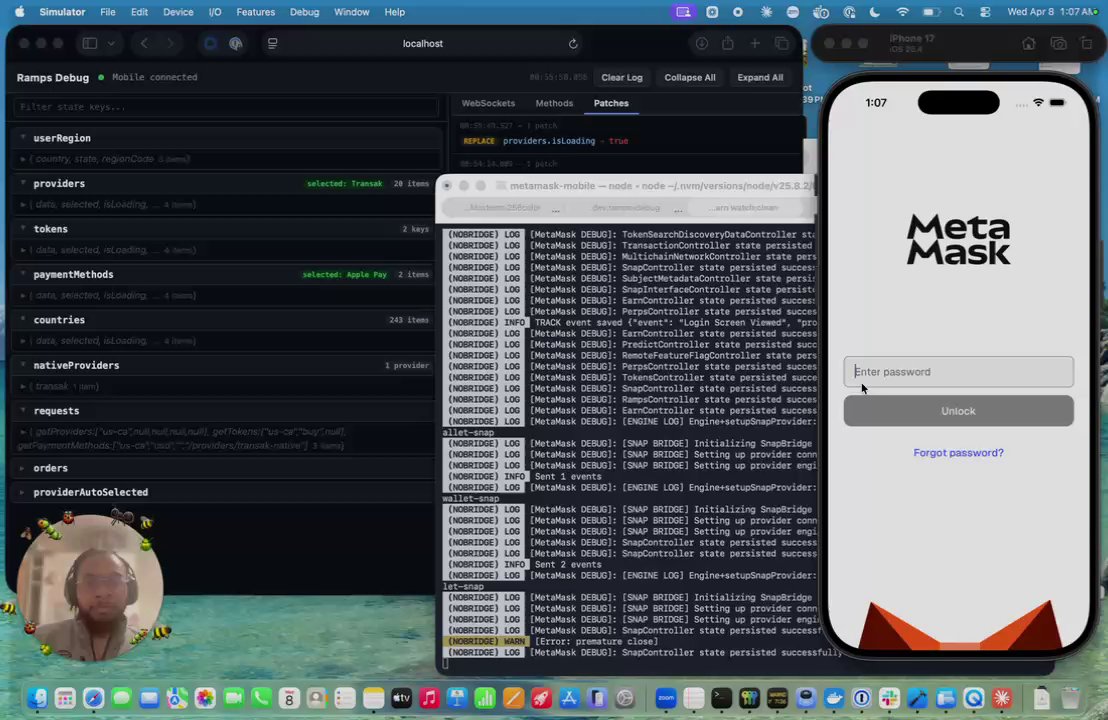The height and width of the screenshot is (720, 1108).
Task: Open App Store in the Dock
Action: [x=569, y=698]
